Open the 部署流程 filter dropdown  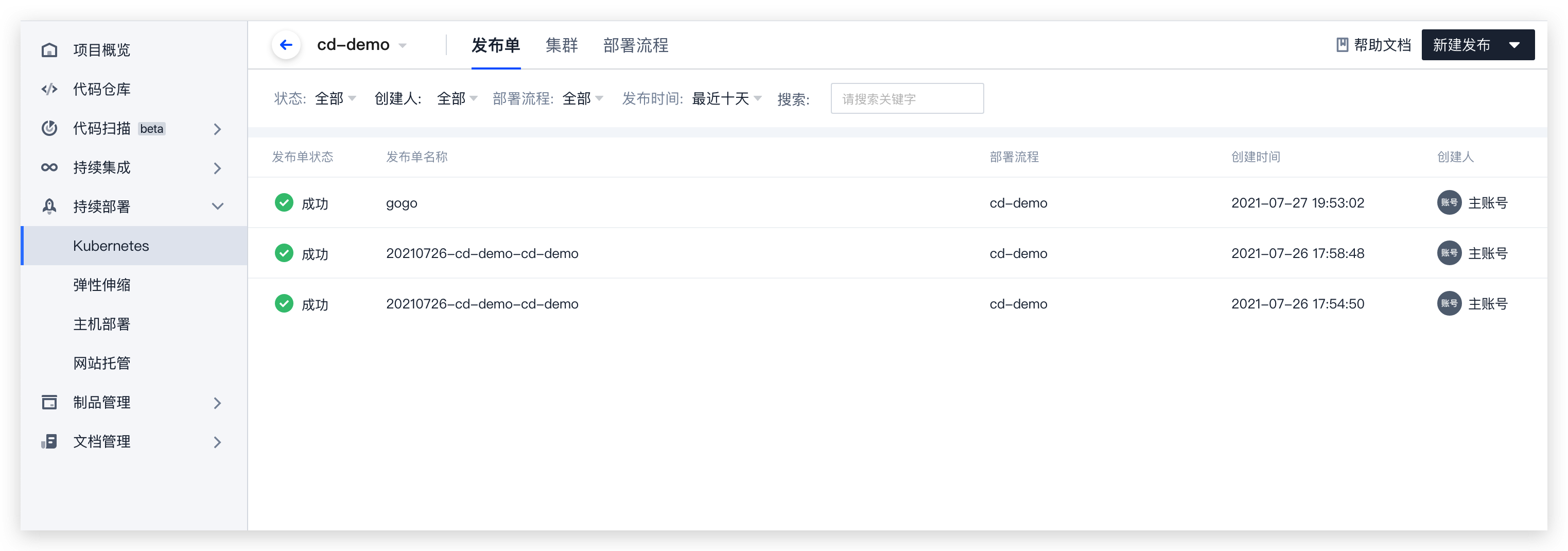pyautogui.click(x=583, y=99)
